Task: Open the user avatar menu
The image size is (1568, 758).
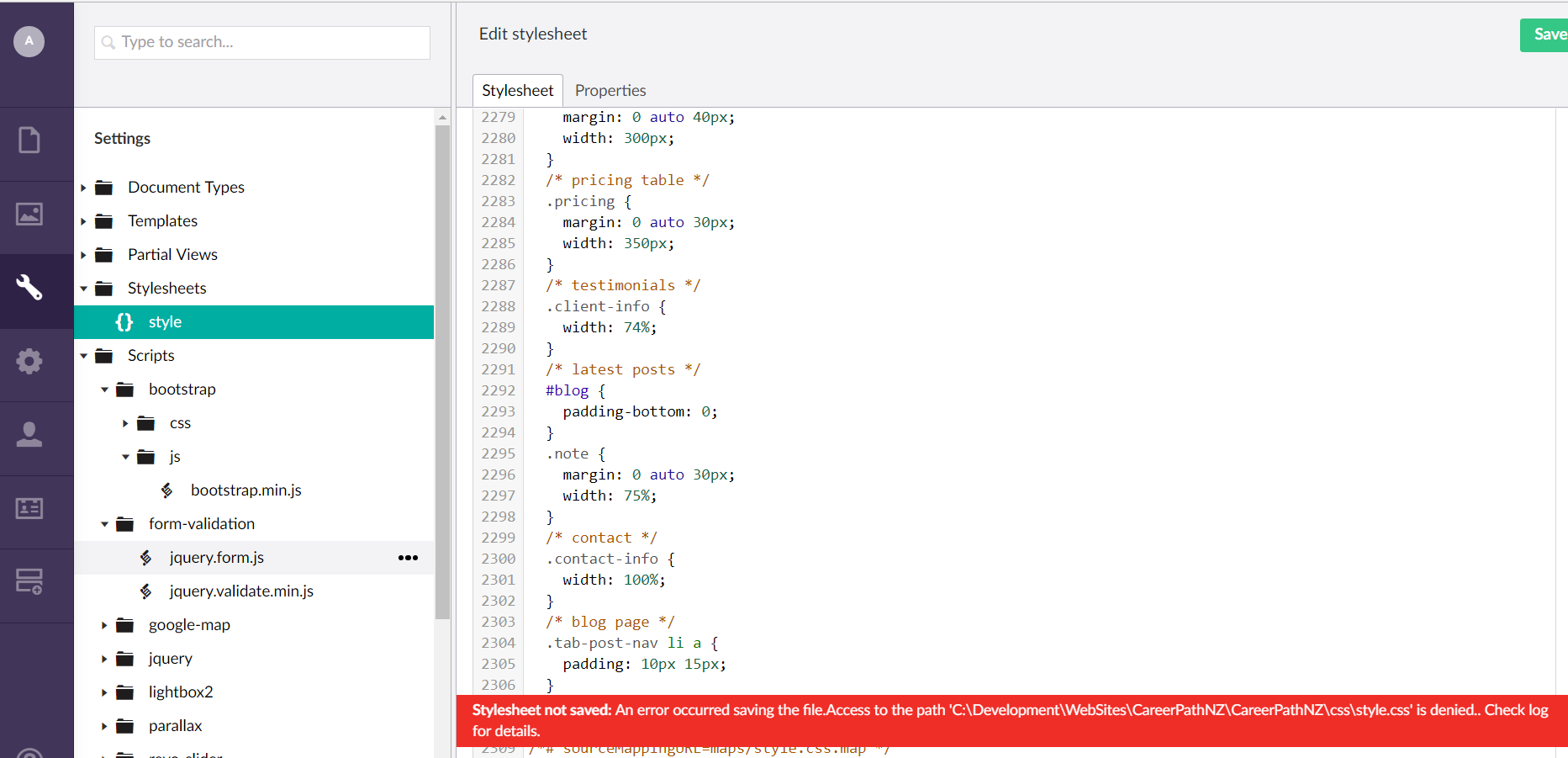Action: pos(29,41)
